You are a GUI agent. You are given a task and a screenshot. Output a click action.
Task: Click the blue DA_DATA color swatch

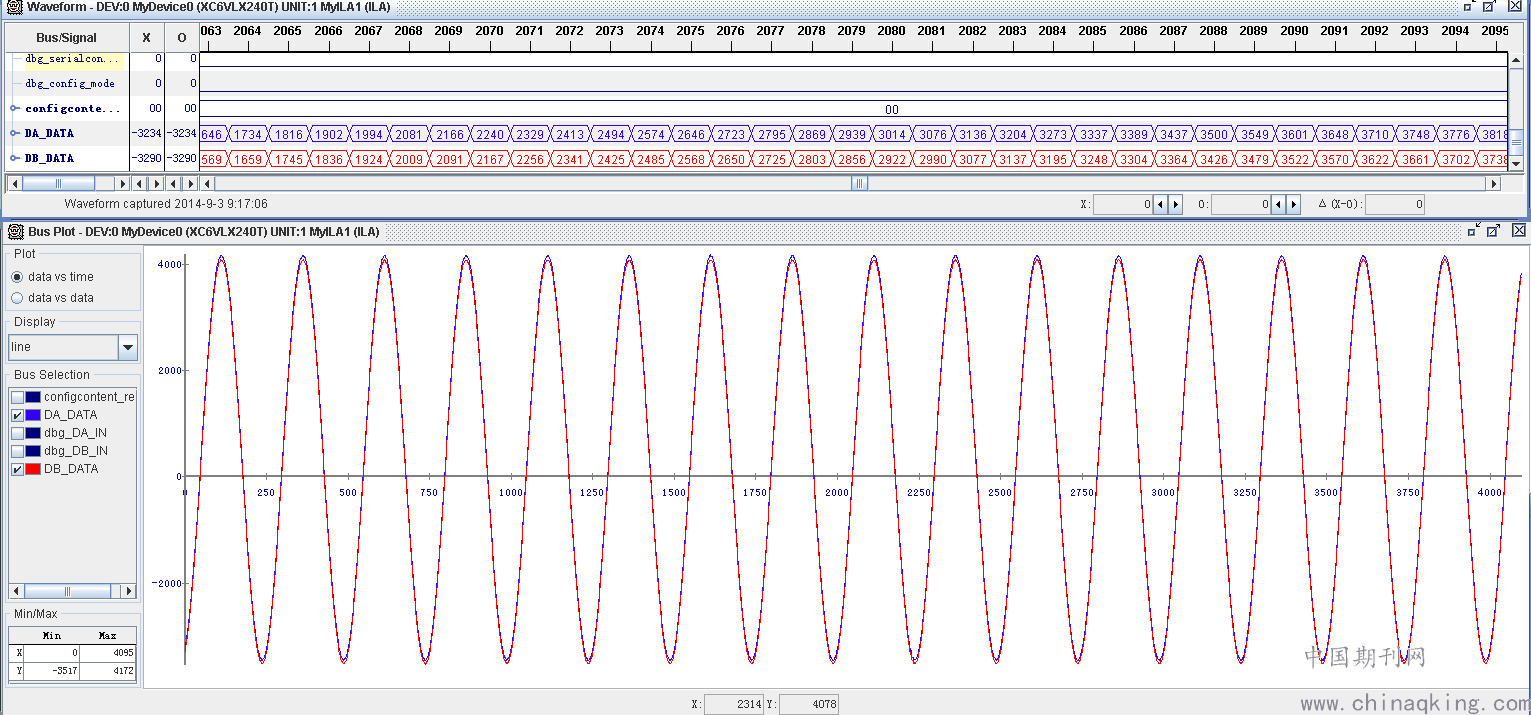click(x=33, y=415)
